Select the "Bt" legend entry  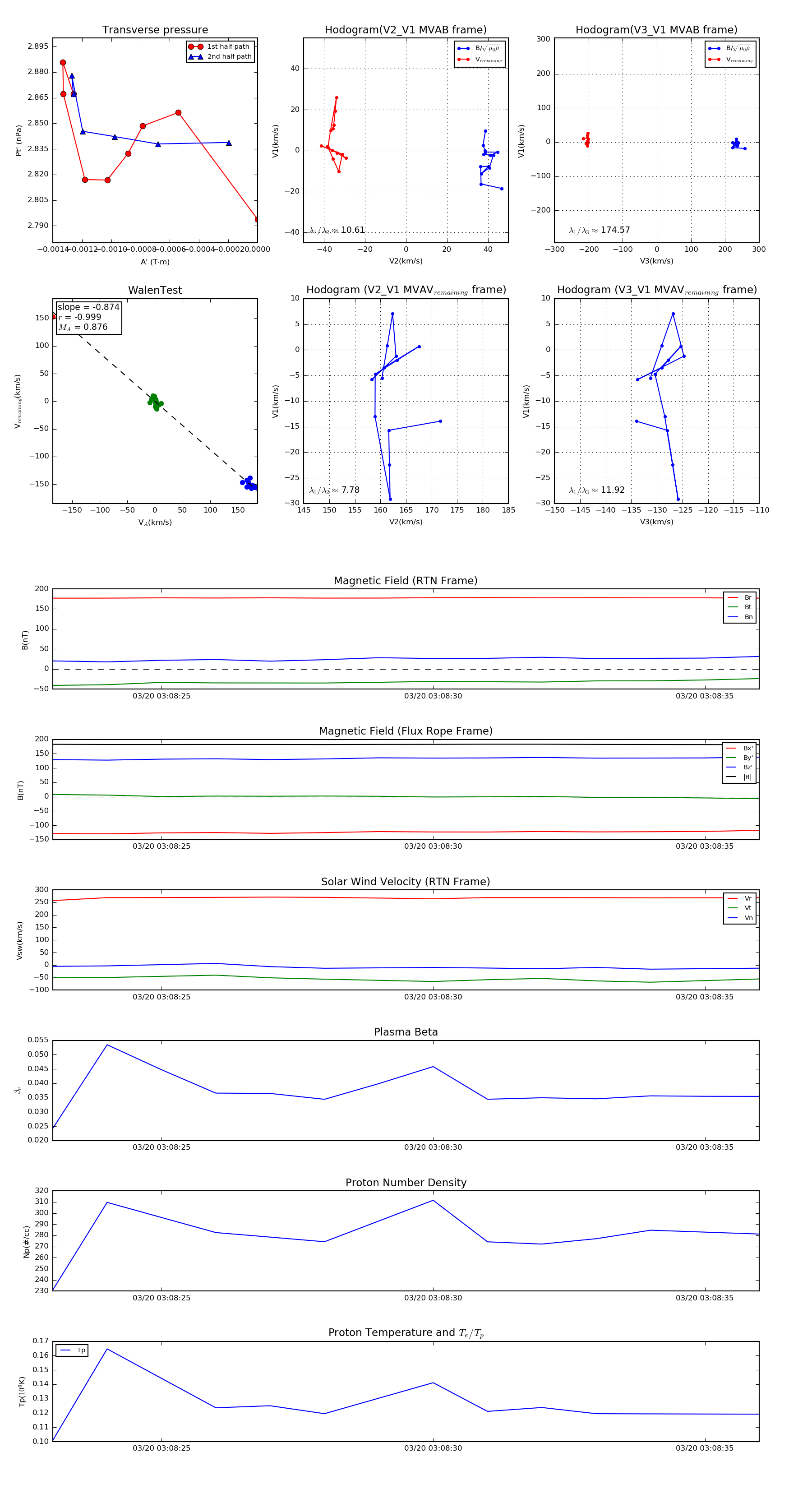(740, 607)
